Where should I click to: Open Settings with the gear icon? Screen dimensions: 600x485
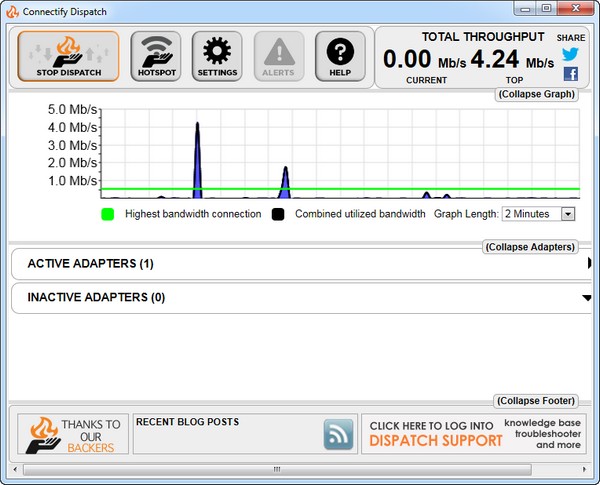(x=217, y=56)
